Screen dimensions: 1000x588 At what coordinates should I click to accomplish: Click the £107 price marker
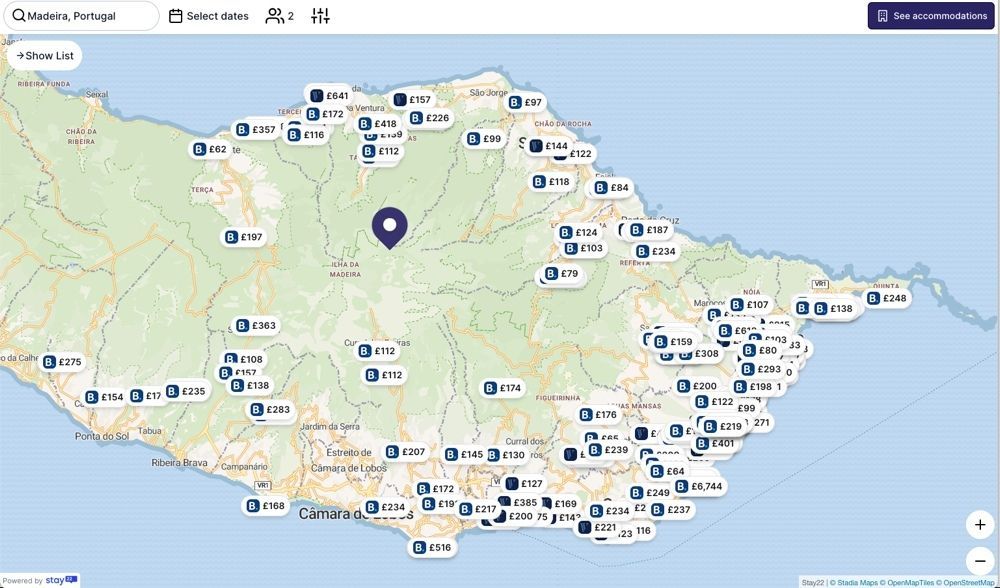click(x=749, y=305)
